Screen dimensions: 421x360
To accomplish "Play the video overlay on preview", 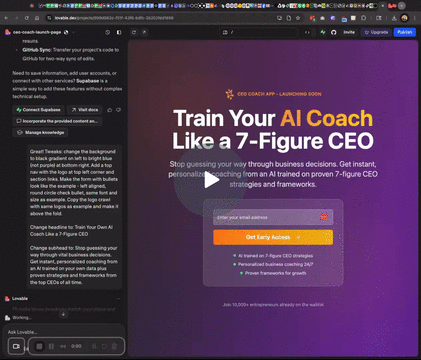I will pos(211,180).
